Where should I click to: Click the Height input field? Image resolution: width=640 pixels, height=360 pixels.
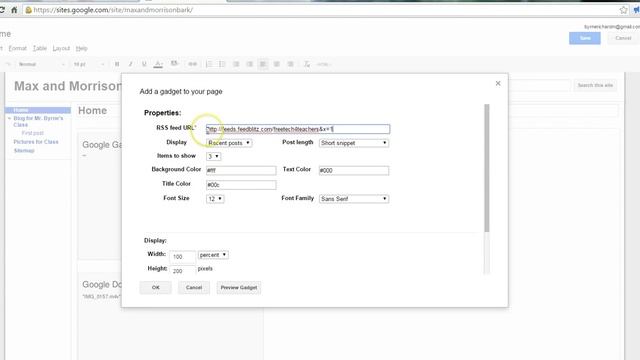pos(182,271)
